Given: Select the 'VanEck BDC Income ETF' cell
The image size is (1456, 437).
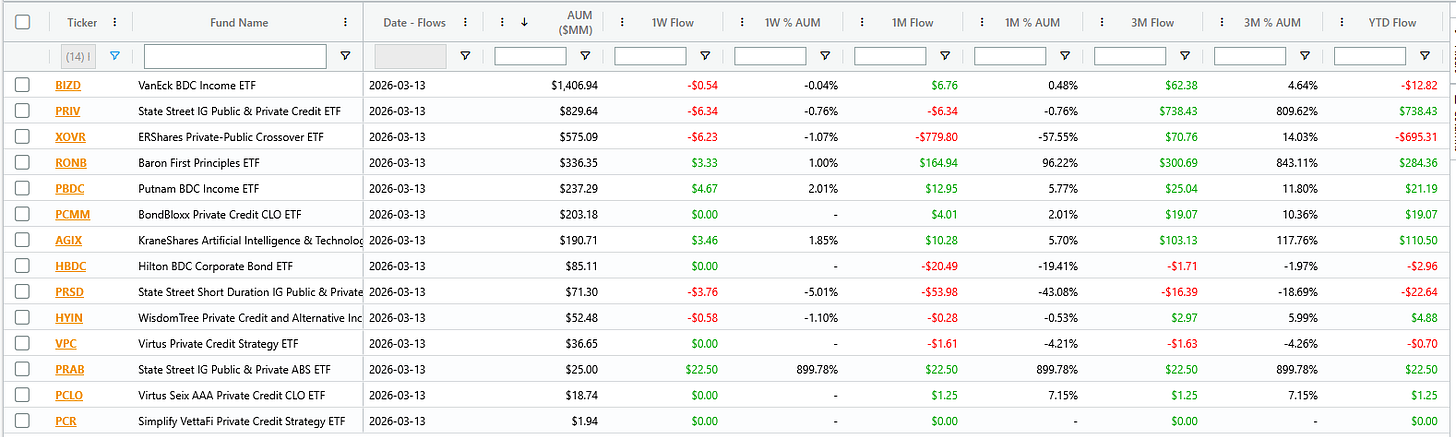Looking at the screenshot, I should [x=197, y=86].
